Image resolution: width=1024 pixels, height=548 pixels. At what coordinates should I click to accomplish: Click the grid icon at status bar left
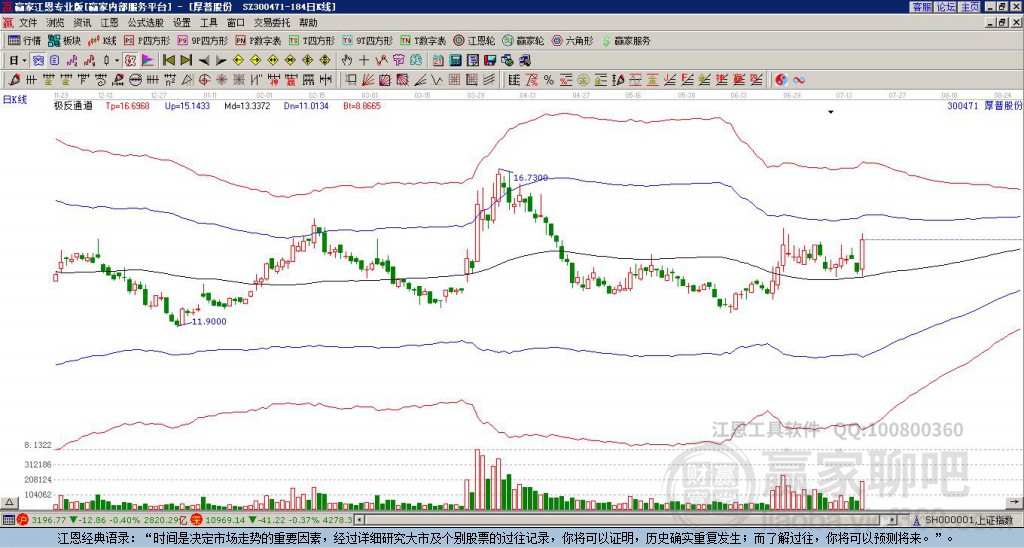tap(8, 520)
